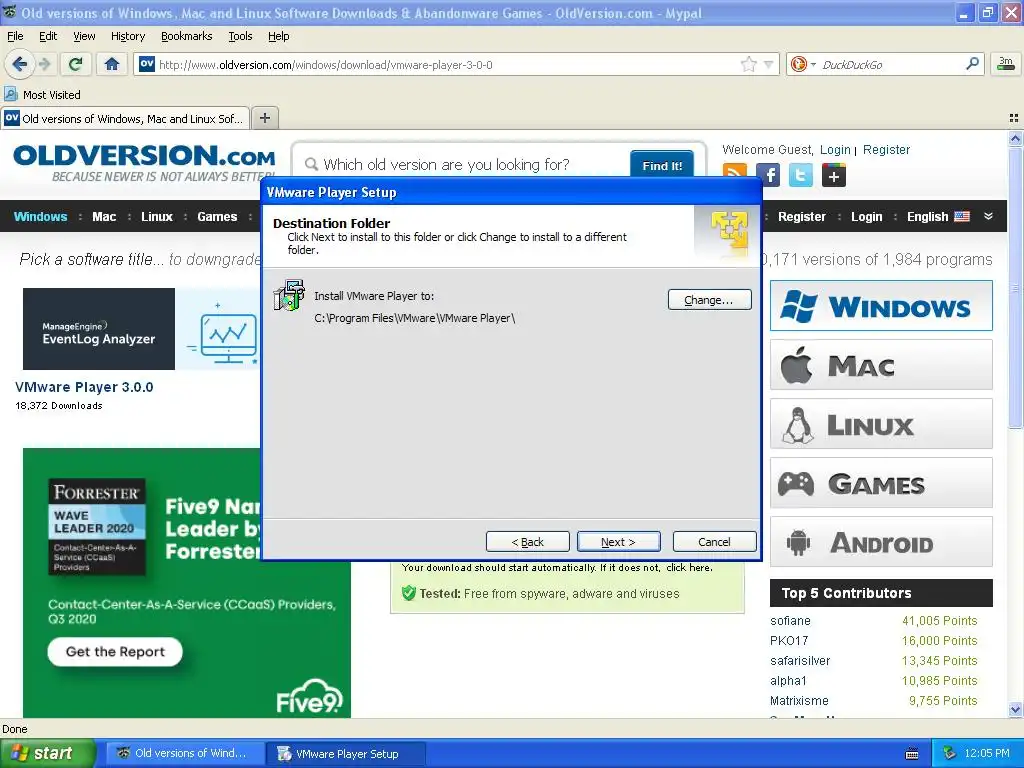Go back with the browser back arrow
The image size is (1024, 768).
(x=20, y=64)
